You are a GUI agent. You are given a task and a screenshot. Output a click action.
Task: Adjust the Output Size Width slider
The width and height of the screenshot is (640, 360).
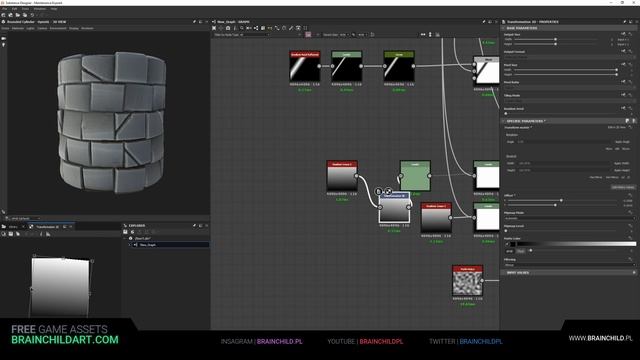[x=555, y=40]
